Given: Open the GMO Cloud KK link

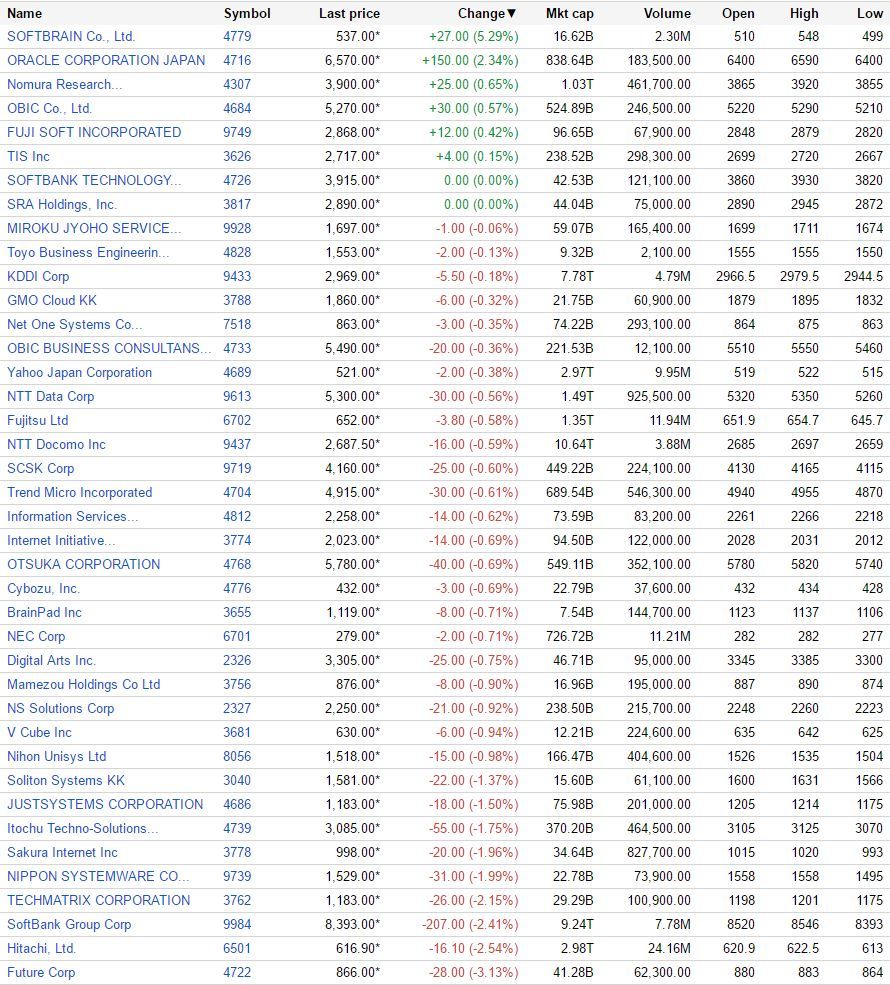Looking at the screenshot, I should click(52, 300).
